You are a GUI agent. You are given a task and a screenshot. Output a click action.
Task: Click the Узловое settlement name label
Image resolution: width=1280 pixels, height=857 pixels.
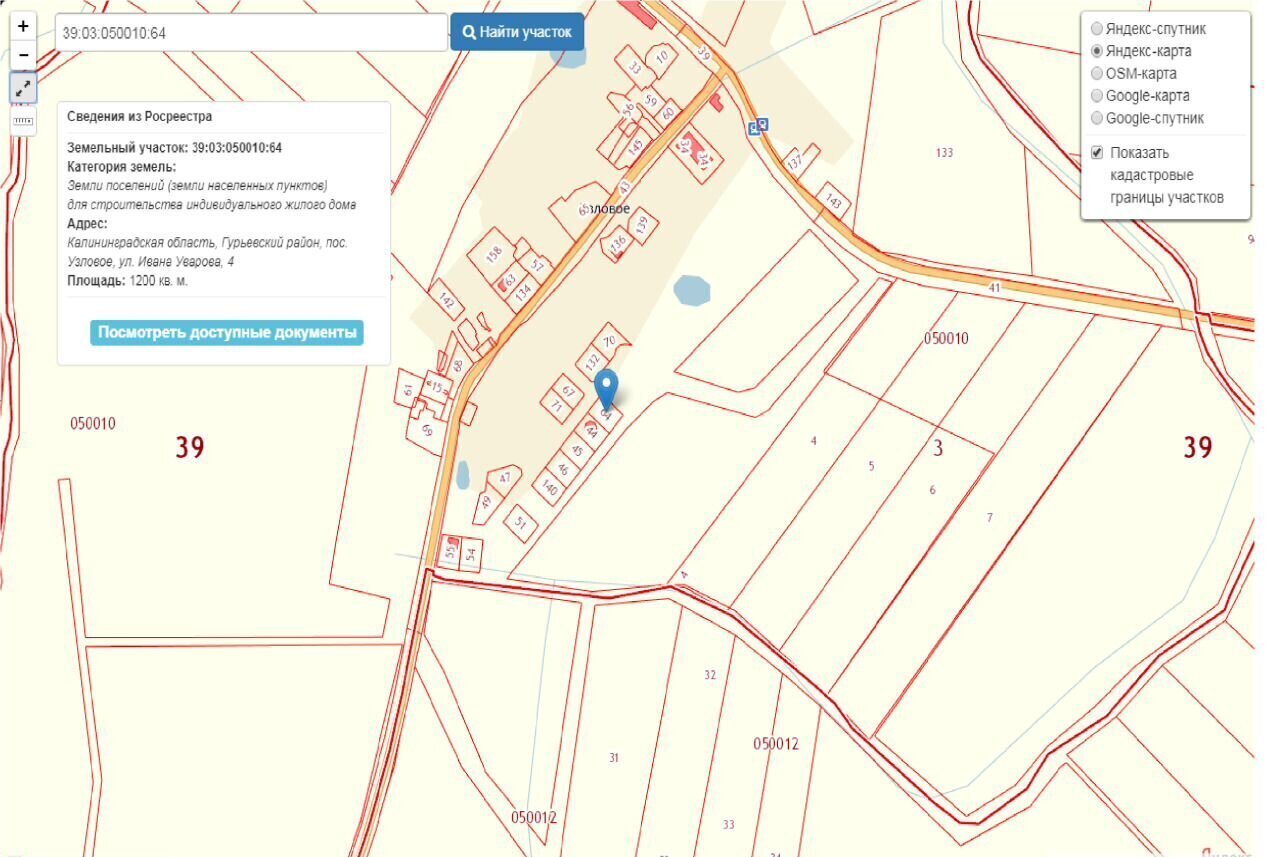tap(605, 209)
